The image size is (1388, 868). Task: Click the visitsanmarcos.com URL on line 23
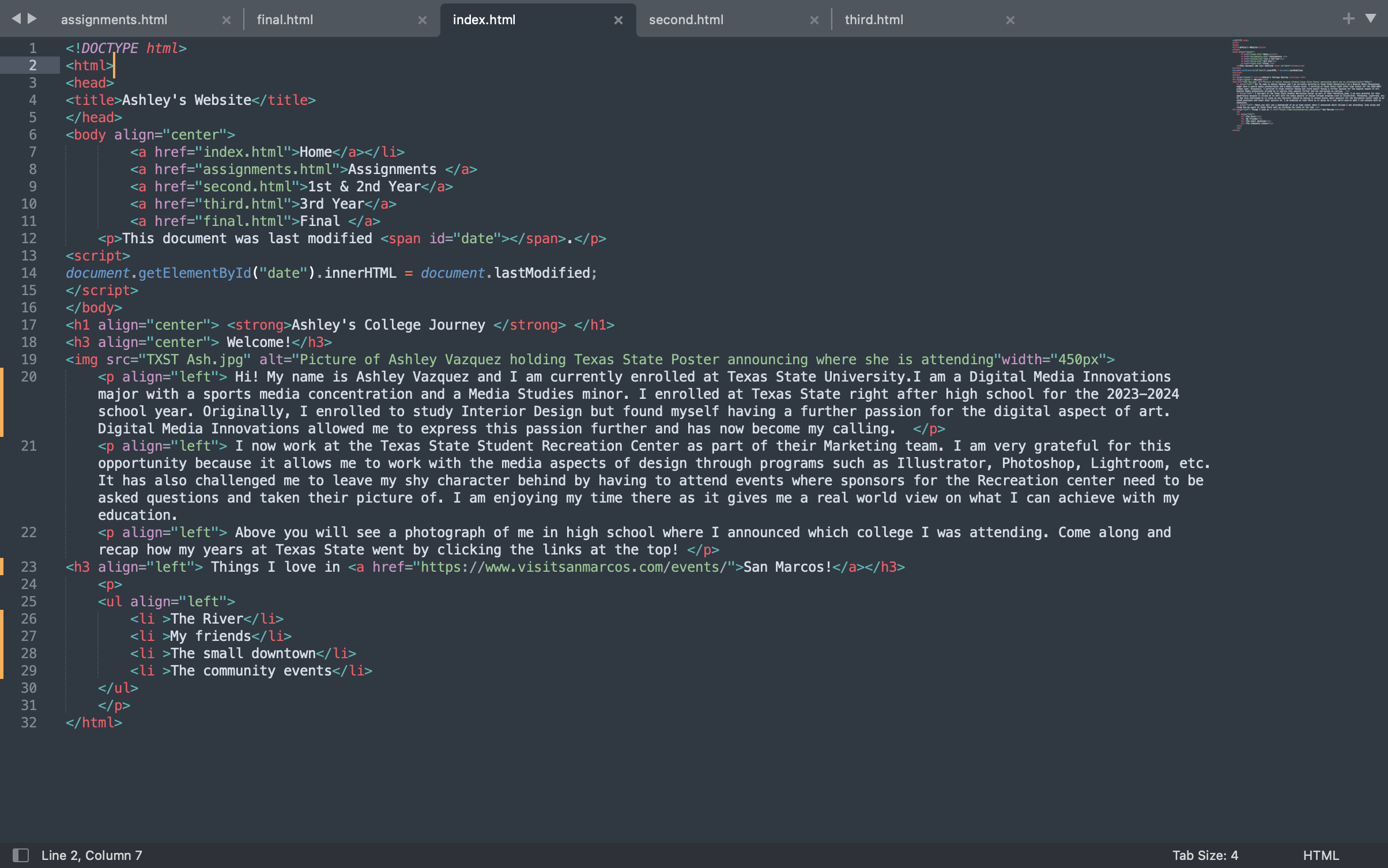pyautogui.click(x=574, y=567)
